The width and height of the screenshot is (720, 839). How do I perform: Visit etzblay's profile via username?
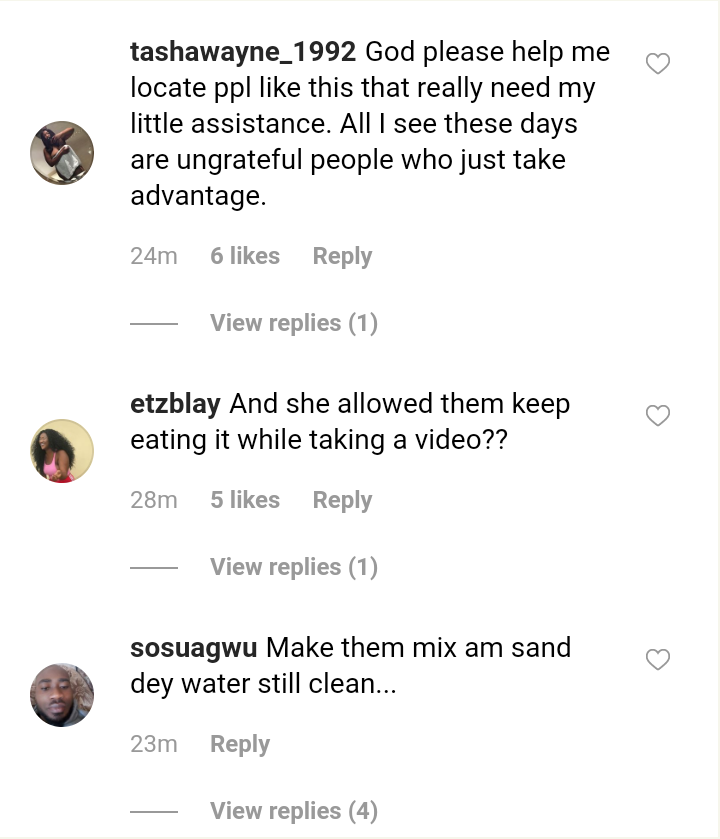tap(175, 404)
